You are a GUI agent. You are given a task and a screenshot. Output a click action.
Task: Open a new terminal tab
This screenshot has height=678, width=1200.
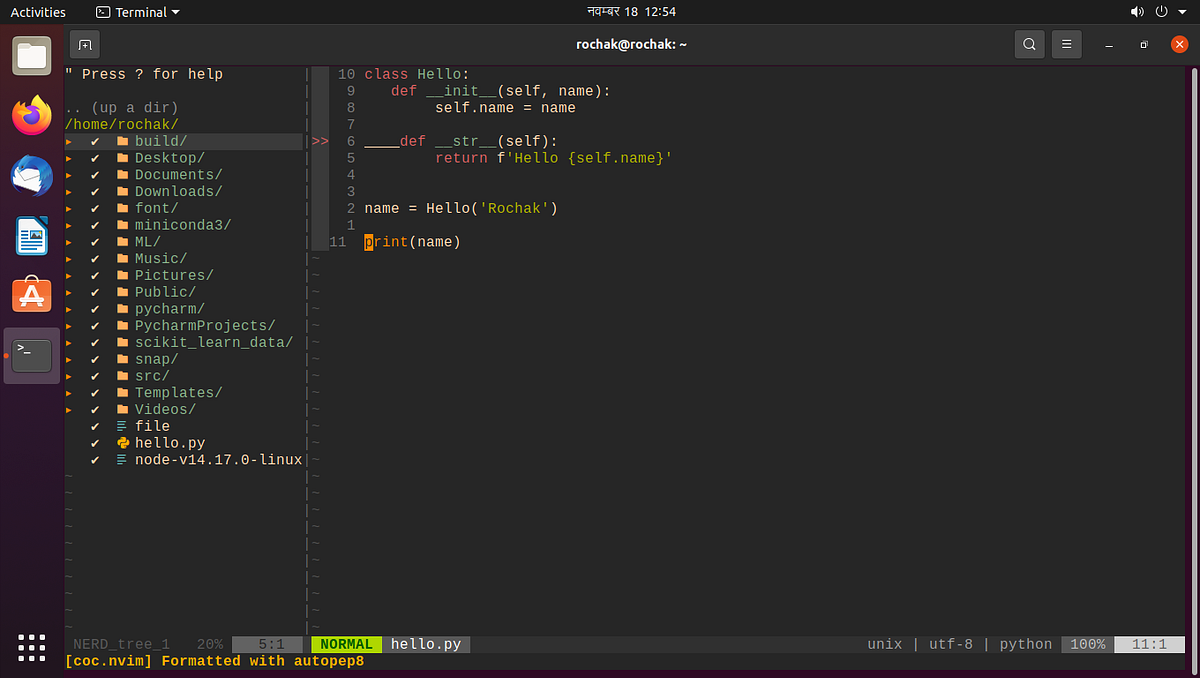(84, 44)
